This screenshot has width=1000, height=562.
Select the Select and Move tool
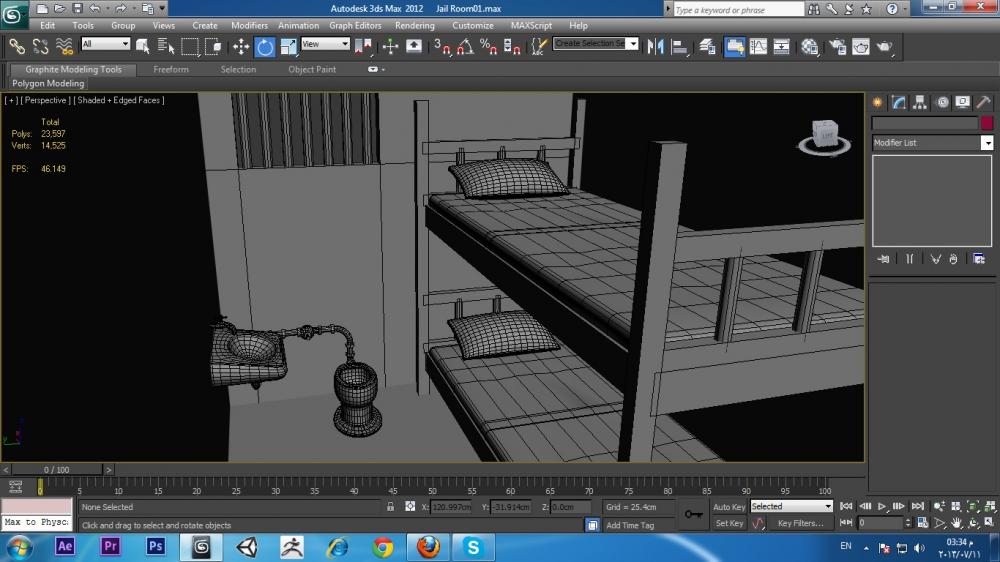tap(241, 46)
